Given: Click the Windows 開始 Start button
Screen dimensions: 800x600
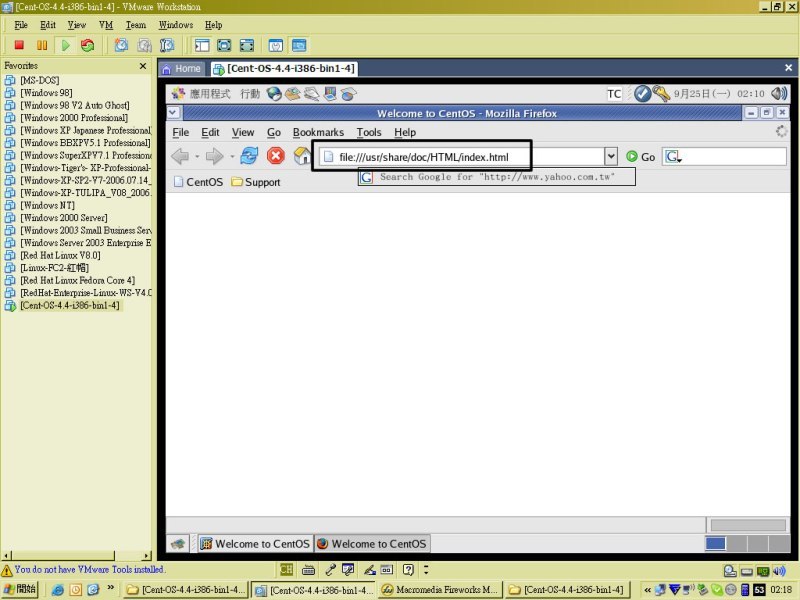Looking at the screenshot, I should [20, 589].
